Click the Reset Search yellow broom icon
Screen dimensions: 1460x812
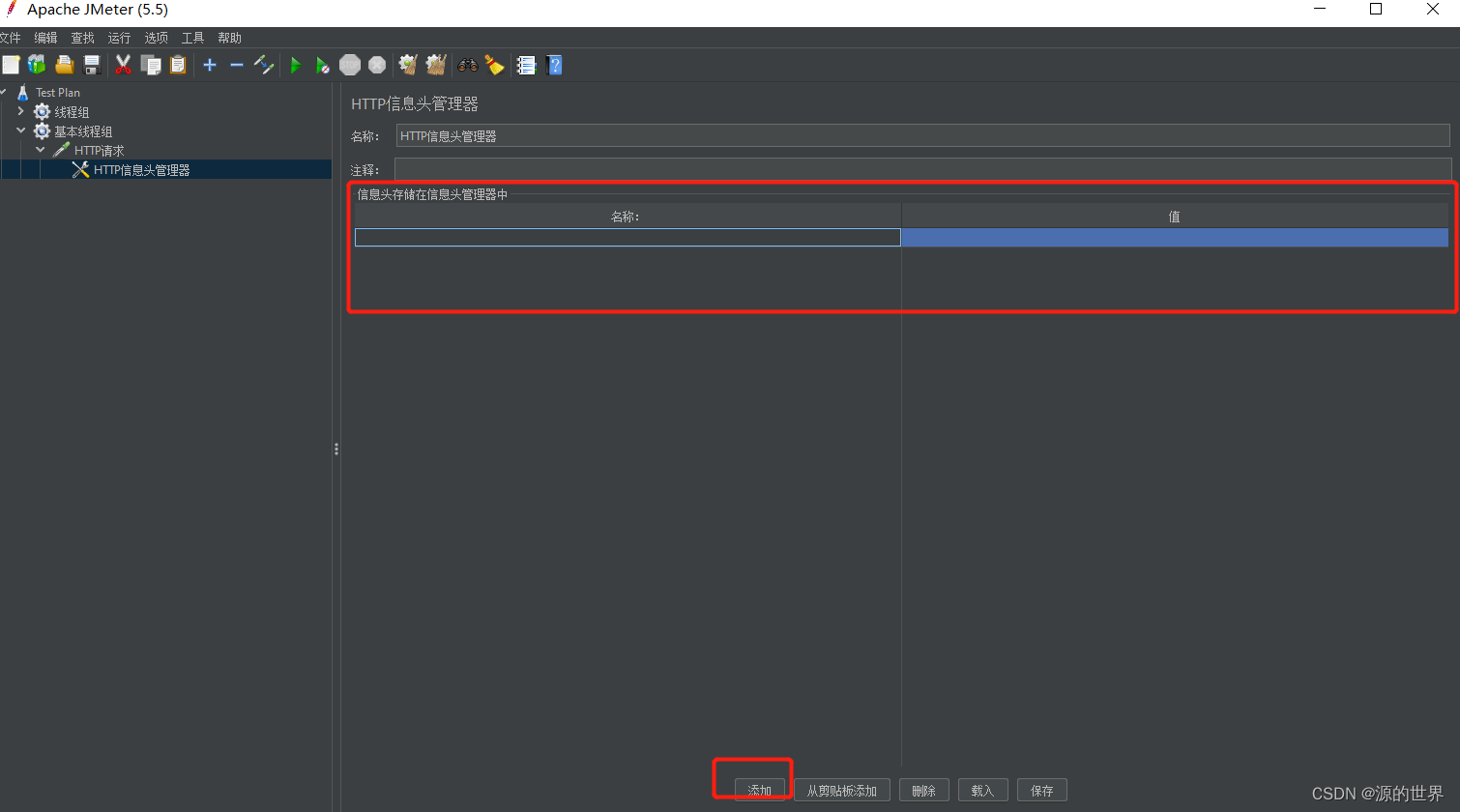coord(495,65)
